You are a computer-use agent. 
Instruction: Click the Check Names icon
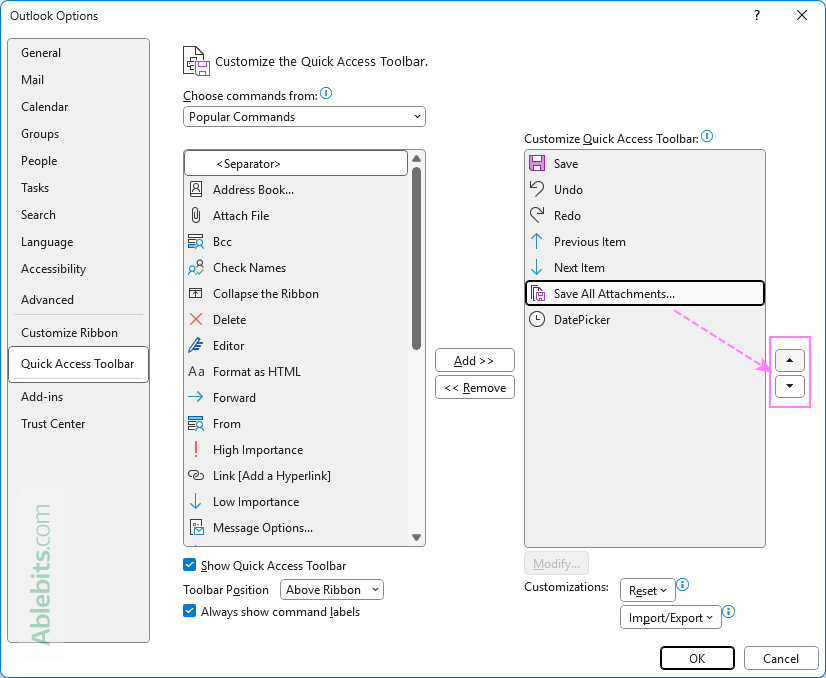click(x=196, y=268)
